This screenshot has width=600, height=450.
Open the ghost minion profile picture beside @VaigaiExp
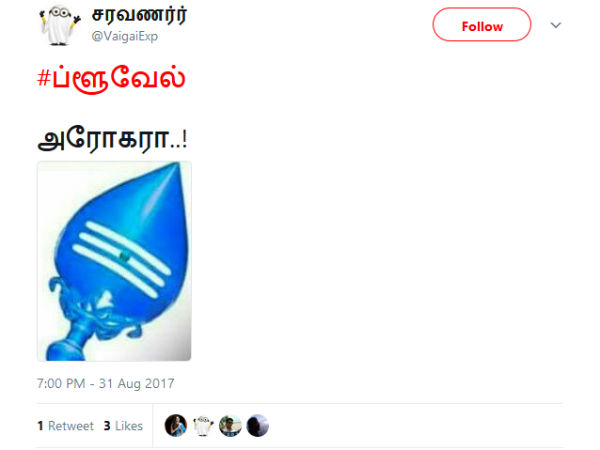click(60, 25)
